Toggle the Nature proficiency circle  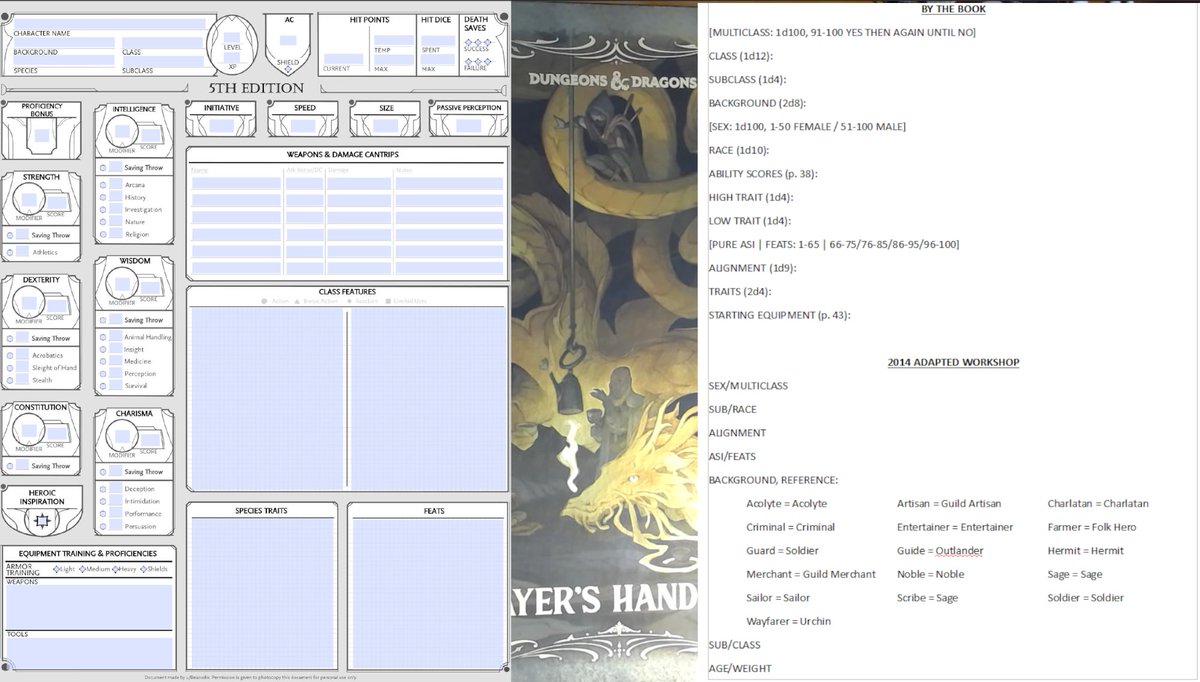click(x=104, y=221)
